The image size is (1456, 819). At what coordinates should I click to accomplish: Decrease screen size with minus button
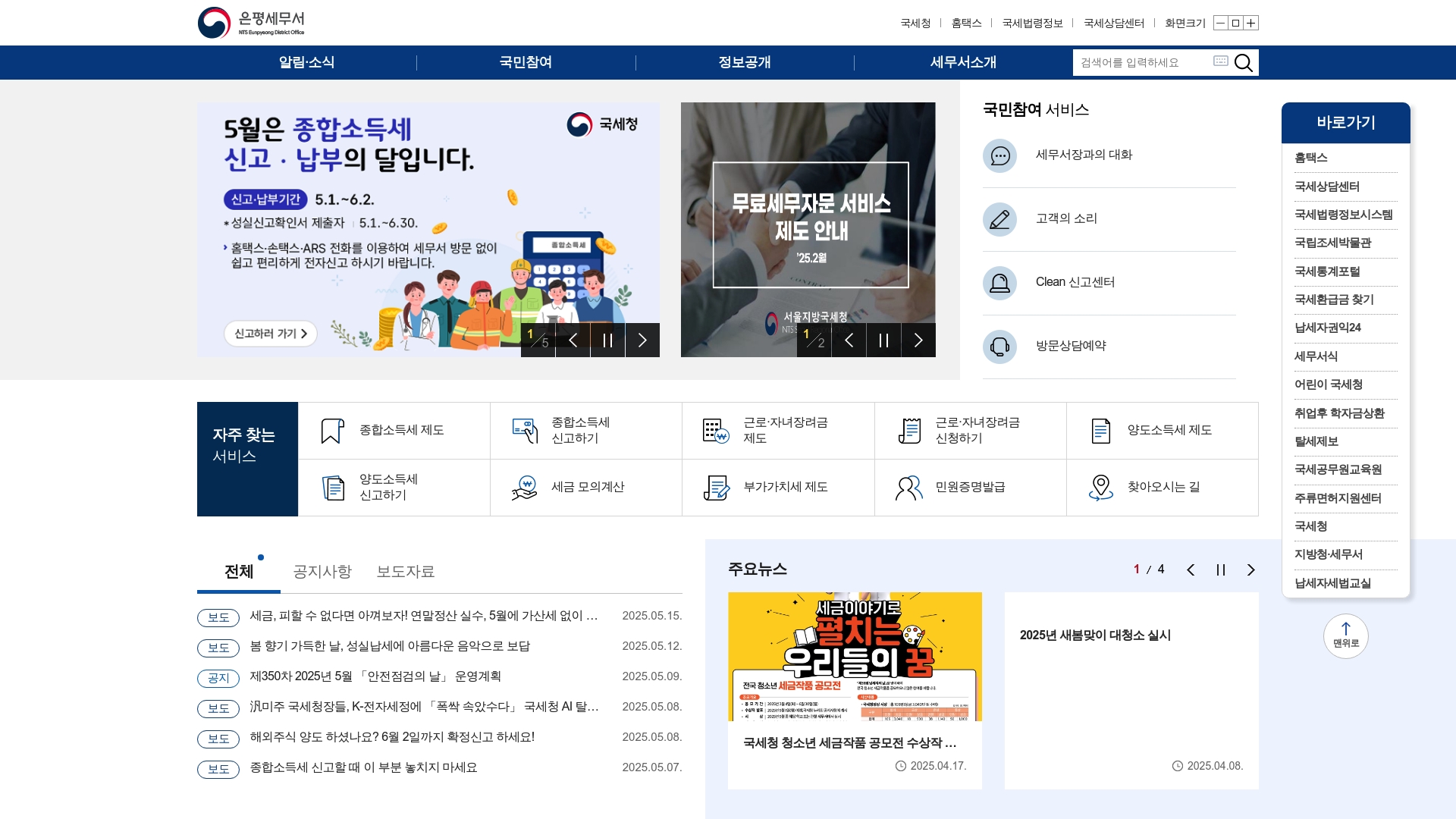1220,23
